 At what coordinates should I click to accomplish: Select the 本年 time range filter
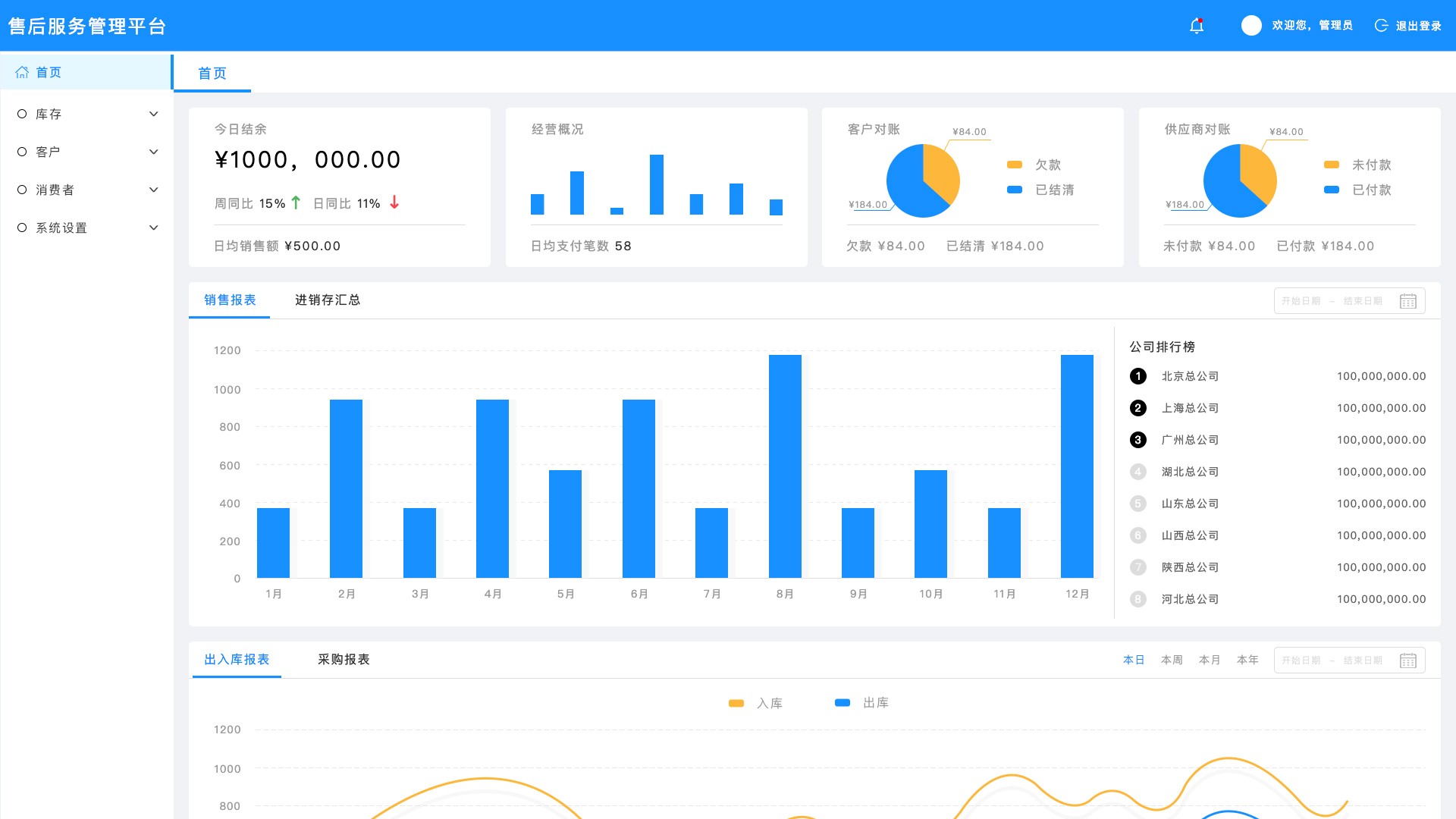1247,660
